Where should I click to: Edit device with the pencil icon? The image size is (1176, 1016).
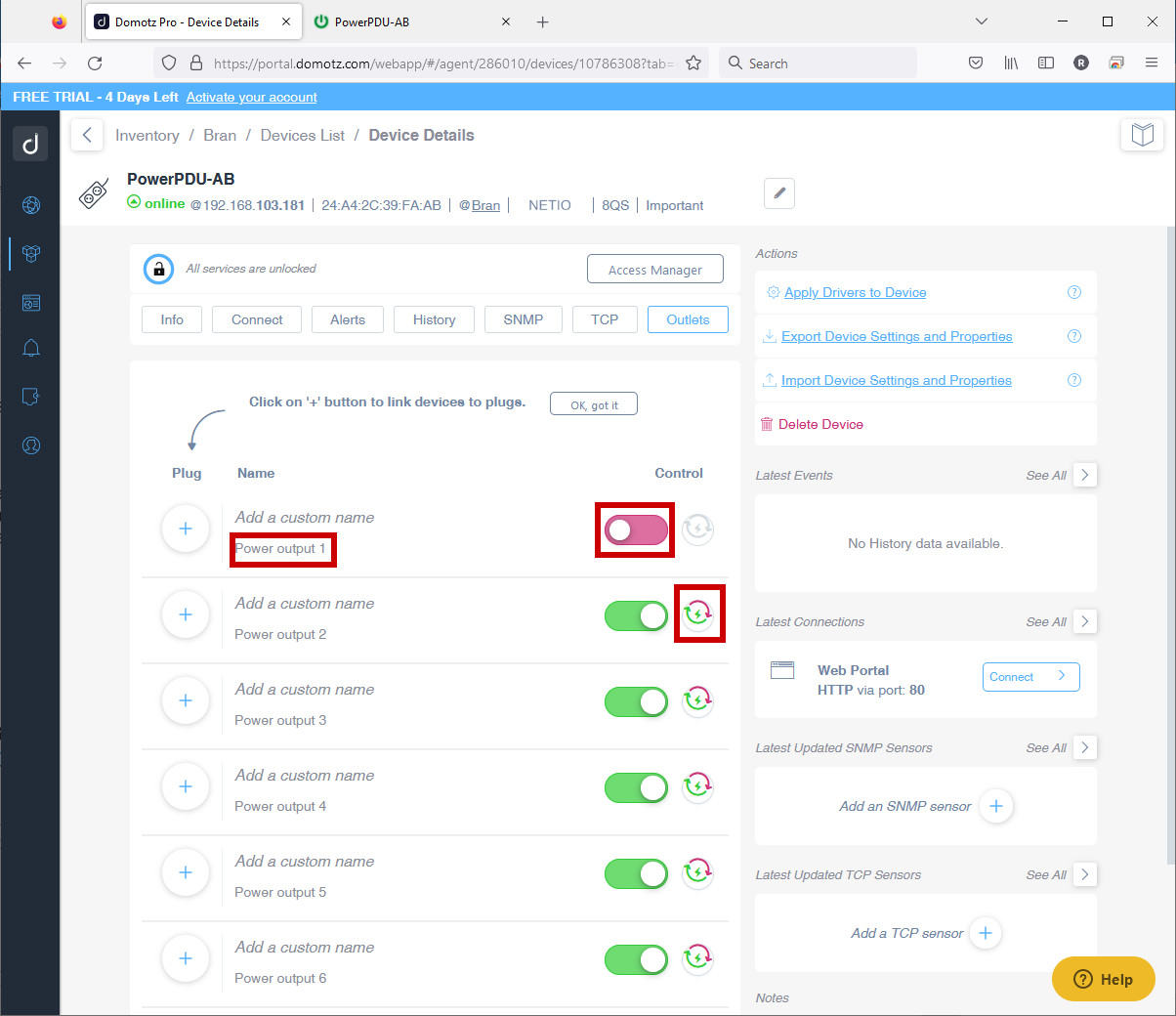click(x=779, y=192)
